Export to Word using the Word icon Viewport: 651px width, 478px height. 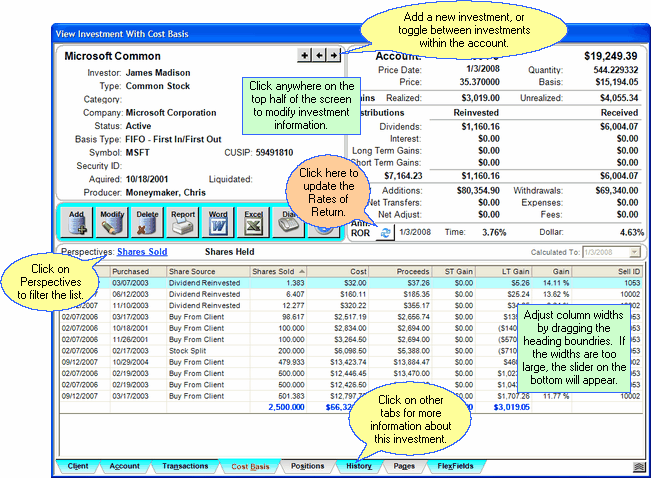217,221
